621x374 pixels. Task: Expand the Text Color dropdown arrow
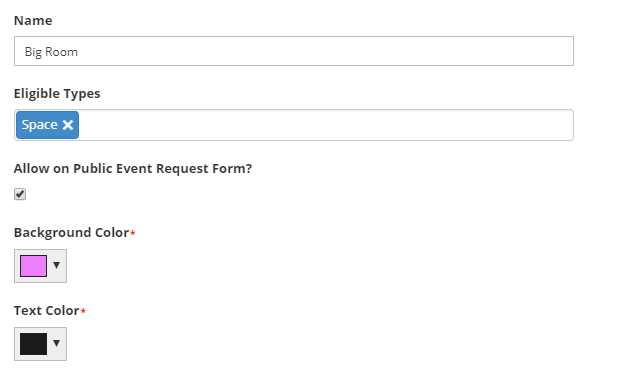point(56,343)
